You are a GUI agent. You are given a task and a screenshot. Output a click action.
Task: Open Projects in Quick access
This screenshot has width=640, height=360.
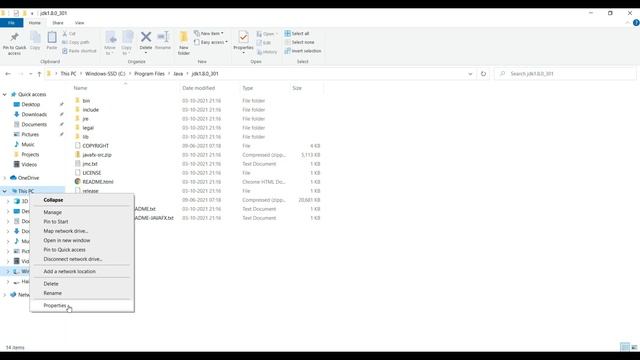pyautogui.click(x=30, y=155)
